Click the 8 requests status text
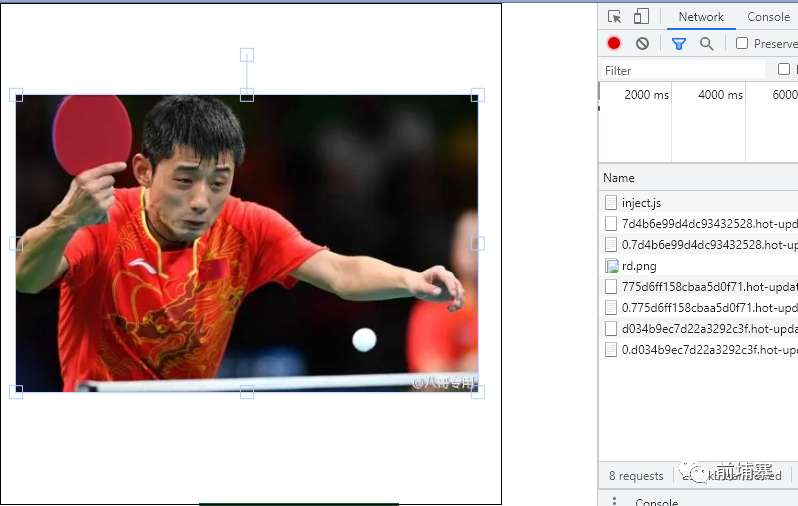 pos(636,475)
